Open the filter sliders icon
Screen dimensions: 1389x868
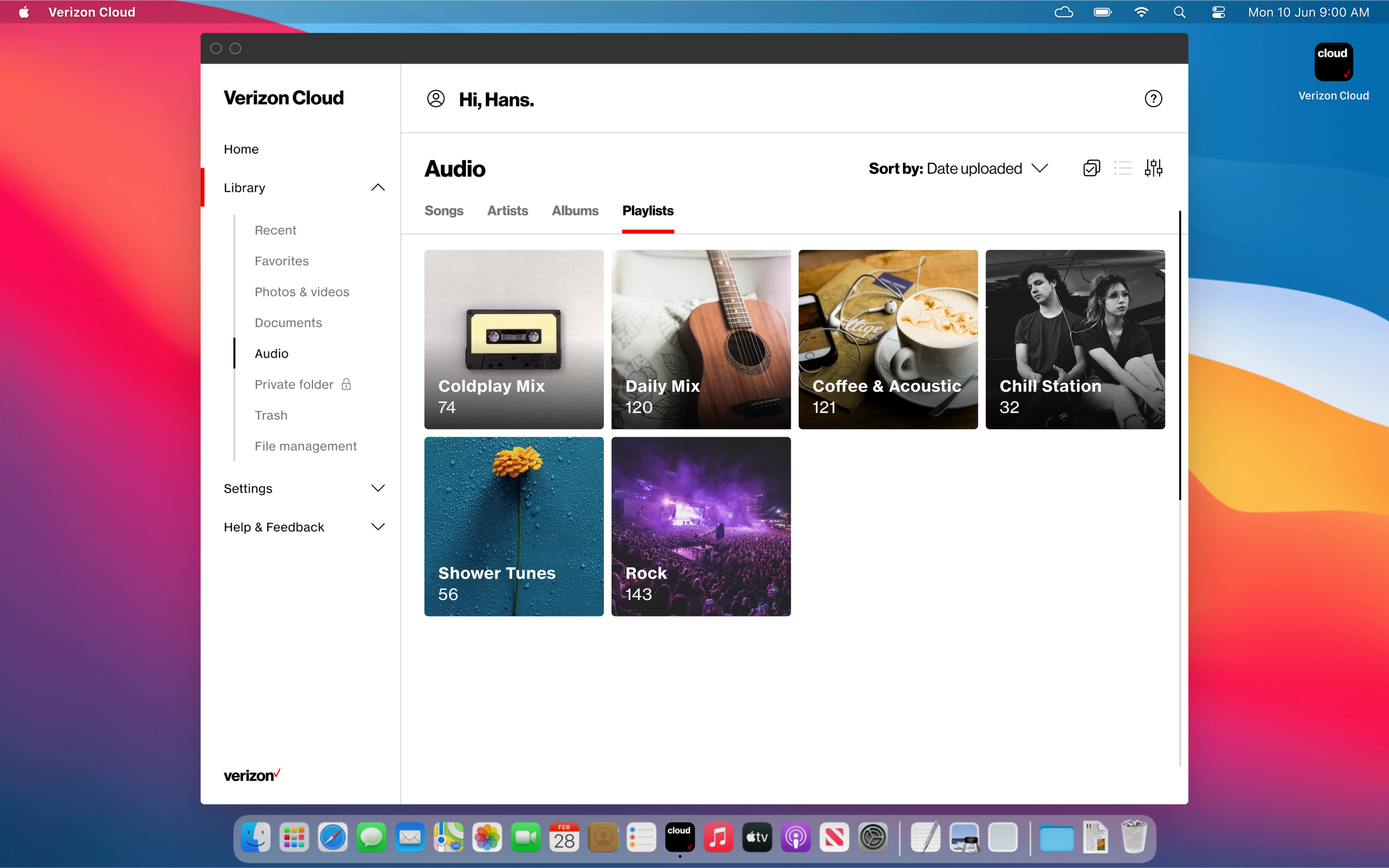1153,168
